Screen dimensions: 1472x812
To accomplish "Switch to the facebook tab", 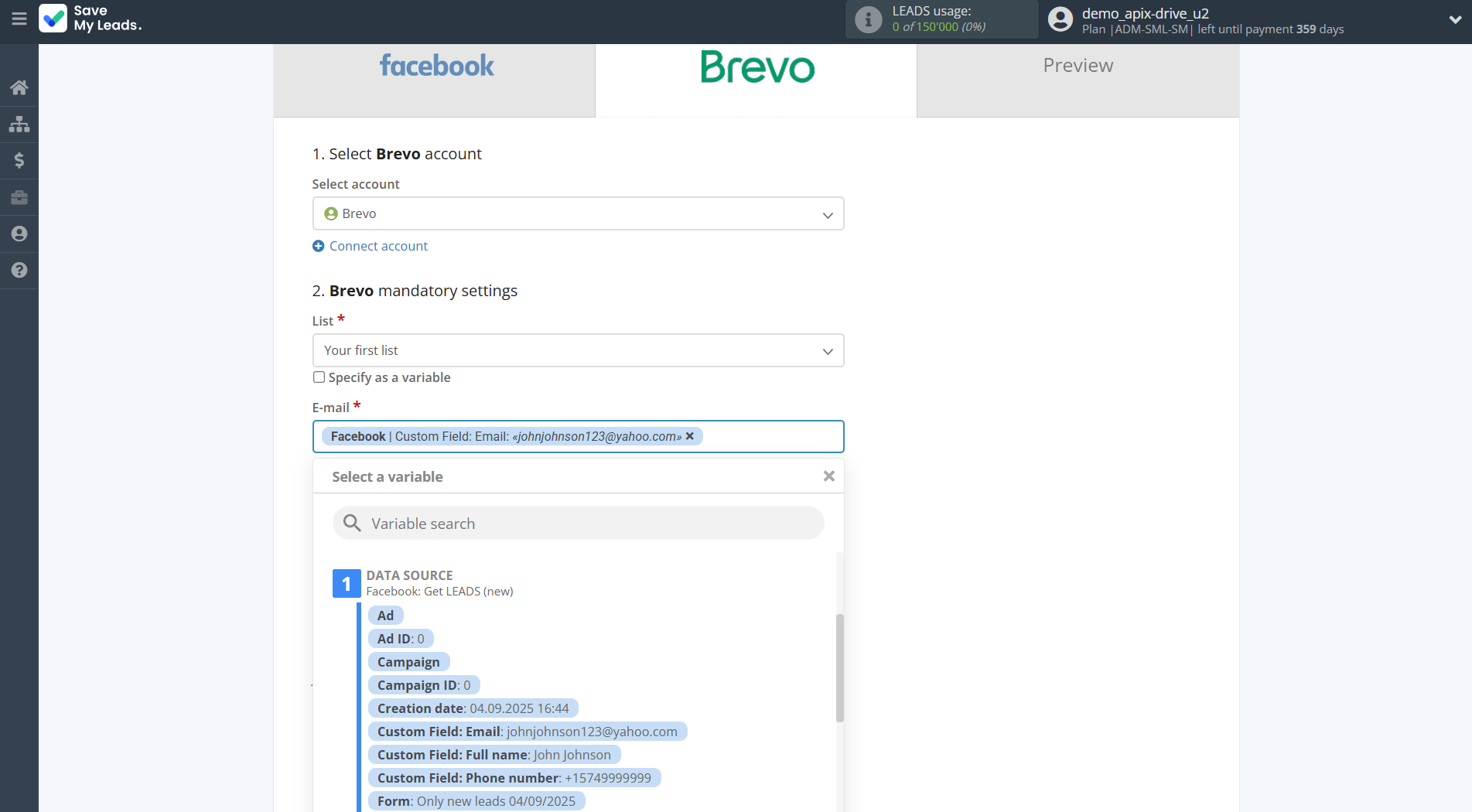I will click(x=435, y=67).
